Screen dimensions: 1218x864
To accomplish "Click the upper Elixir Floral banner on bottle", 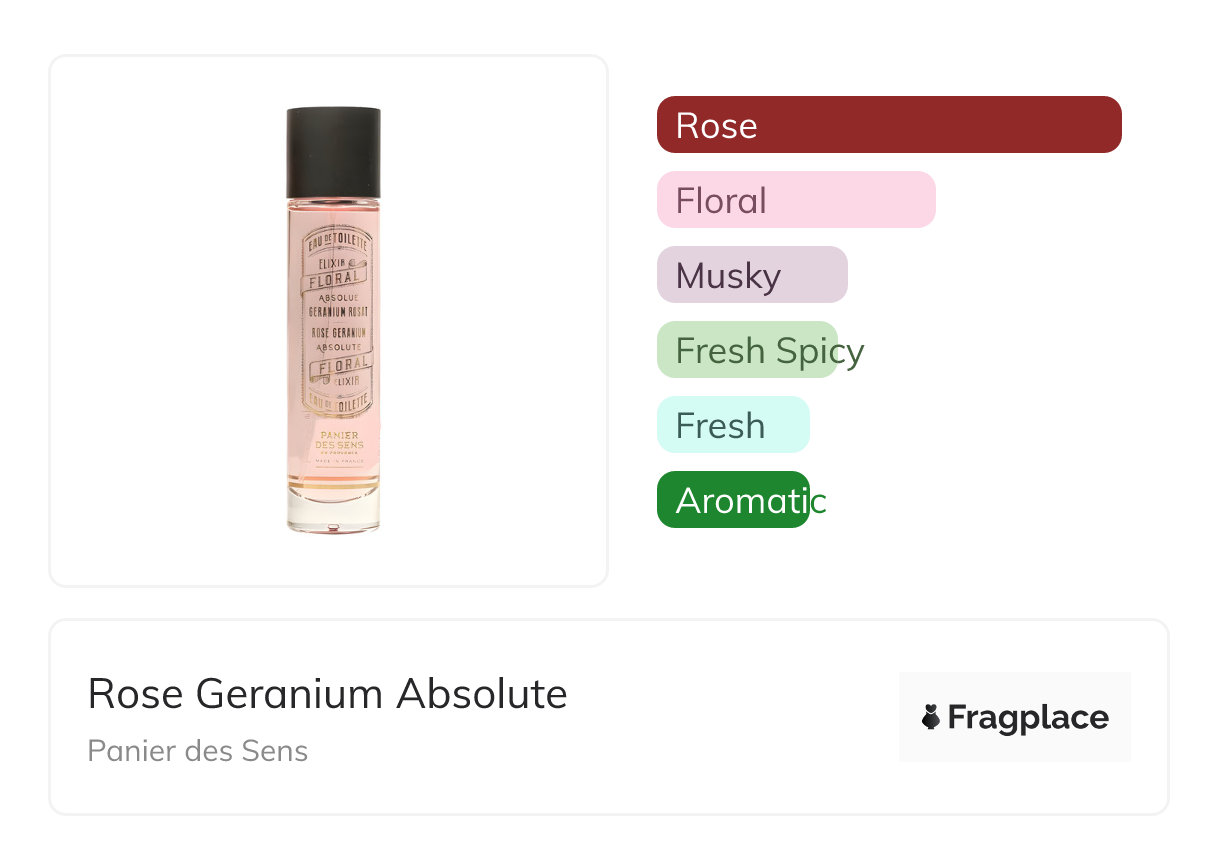I will pyautogui.click(x=333, y=271).
